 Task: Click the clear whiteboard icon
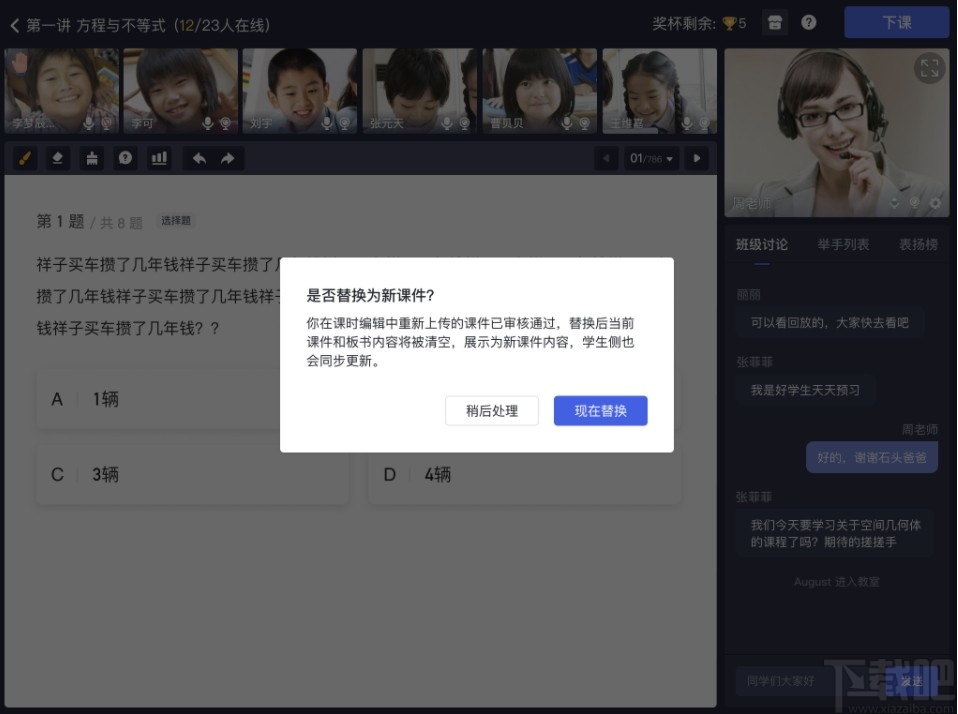pyautogui.click(x=92, y=158)
